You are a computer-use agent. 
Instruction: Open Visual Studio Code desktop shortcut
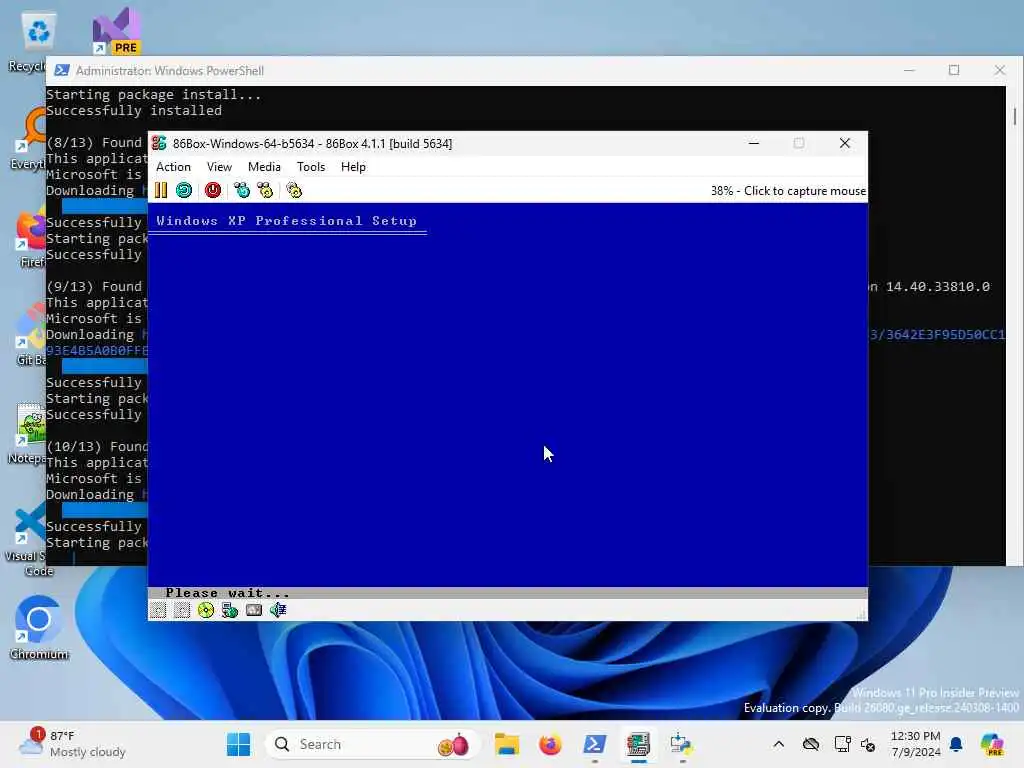click(29, 541)
